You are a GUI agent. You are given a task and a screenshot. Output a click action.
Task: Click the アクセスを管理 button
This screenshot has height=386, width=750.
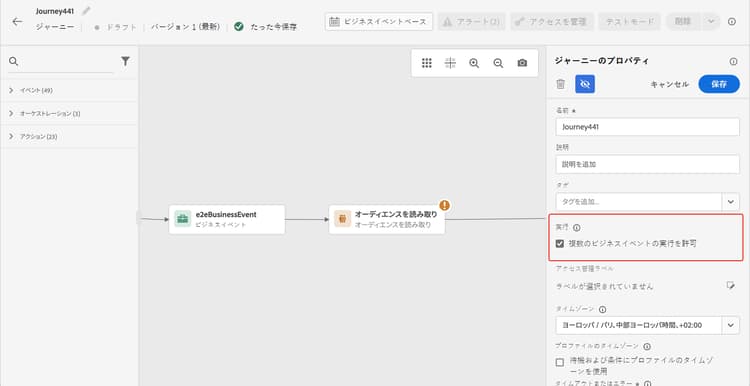tap(552, 22)
